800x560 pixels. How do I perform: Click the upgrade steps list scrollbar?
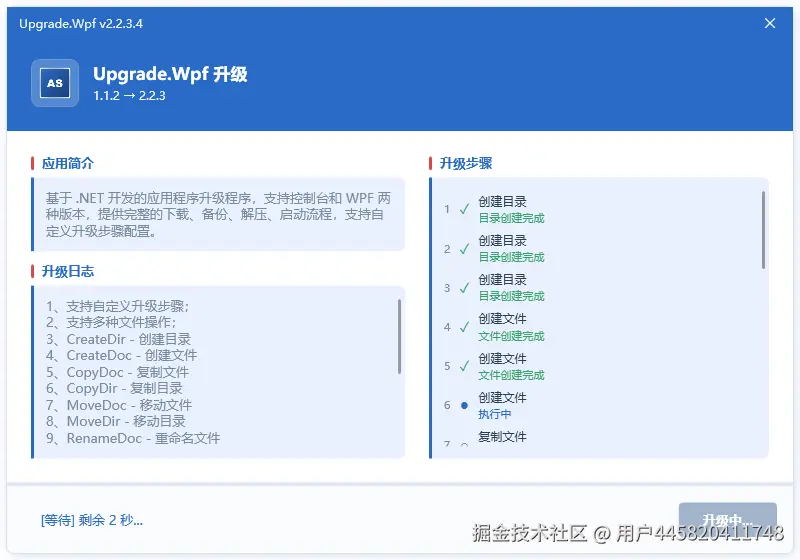point(763,230)
